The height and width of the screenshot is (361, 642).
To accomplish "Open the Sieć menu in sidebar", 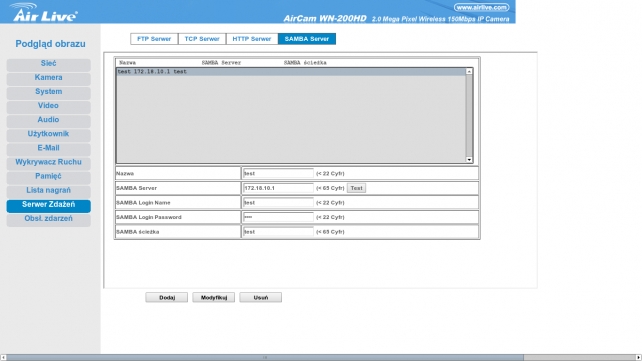I will 48,64.
